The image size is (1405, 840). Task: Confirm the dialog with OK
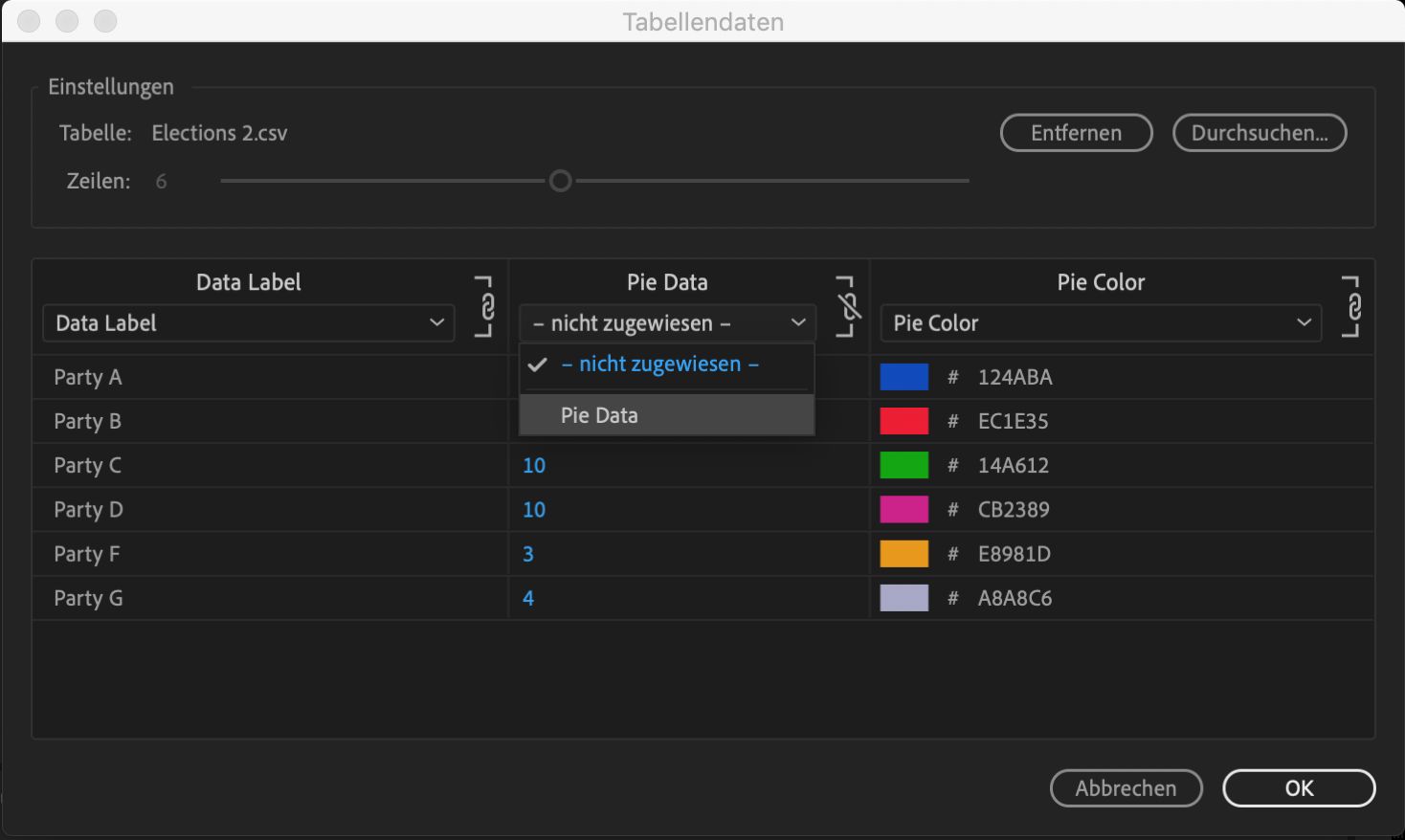pyautogui.click(x=1299, y=788)
